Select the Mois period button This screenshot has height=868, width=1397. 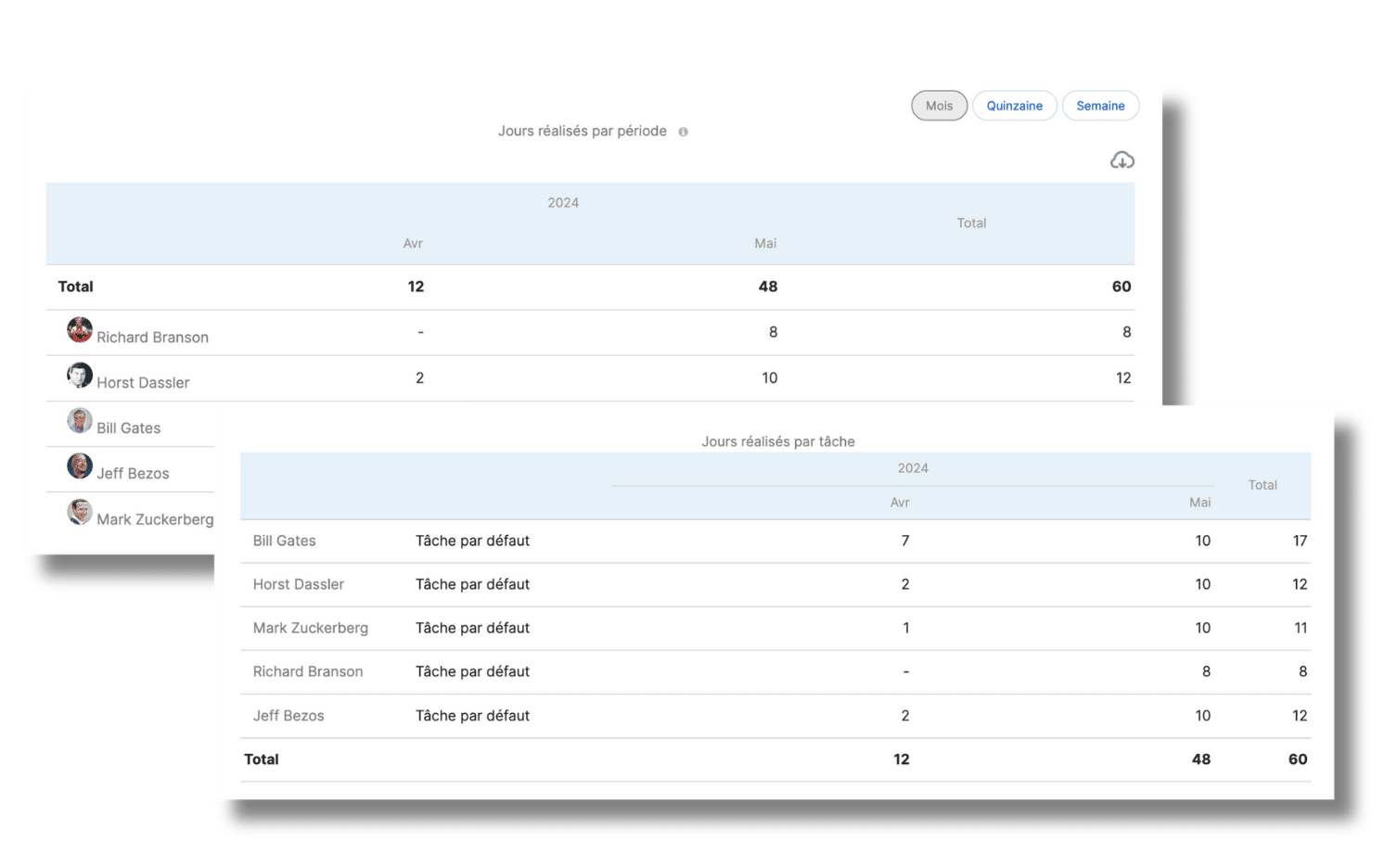click(x=939, y=106)
